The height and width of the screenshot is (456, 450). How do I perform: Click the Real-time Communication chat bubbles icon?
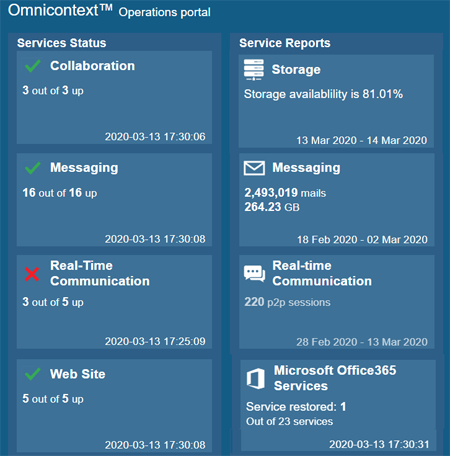[254, 274]
